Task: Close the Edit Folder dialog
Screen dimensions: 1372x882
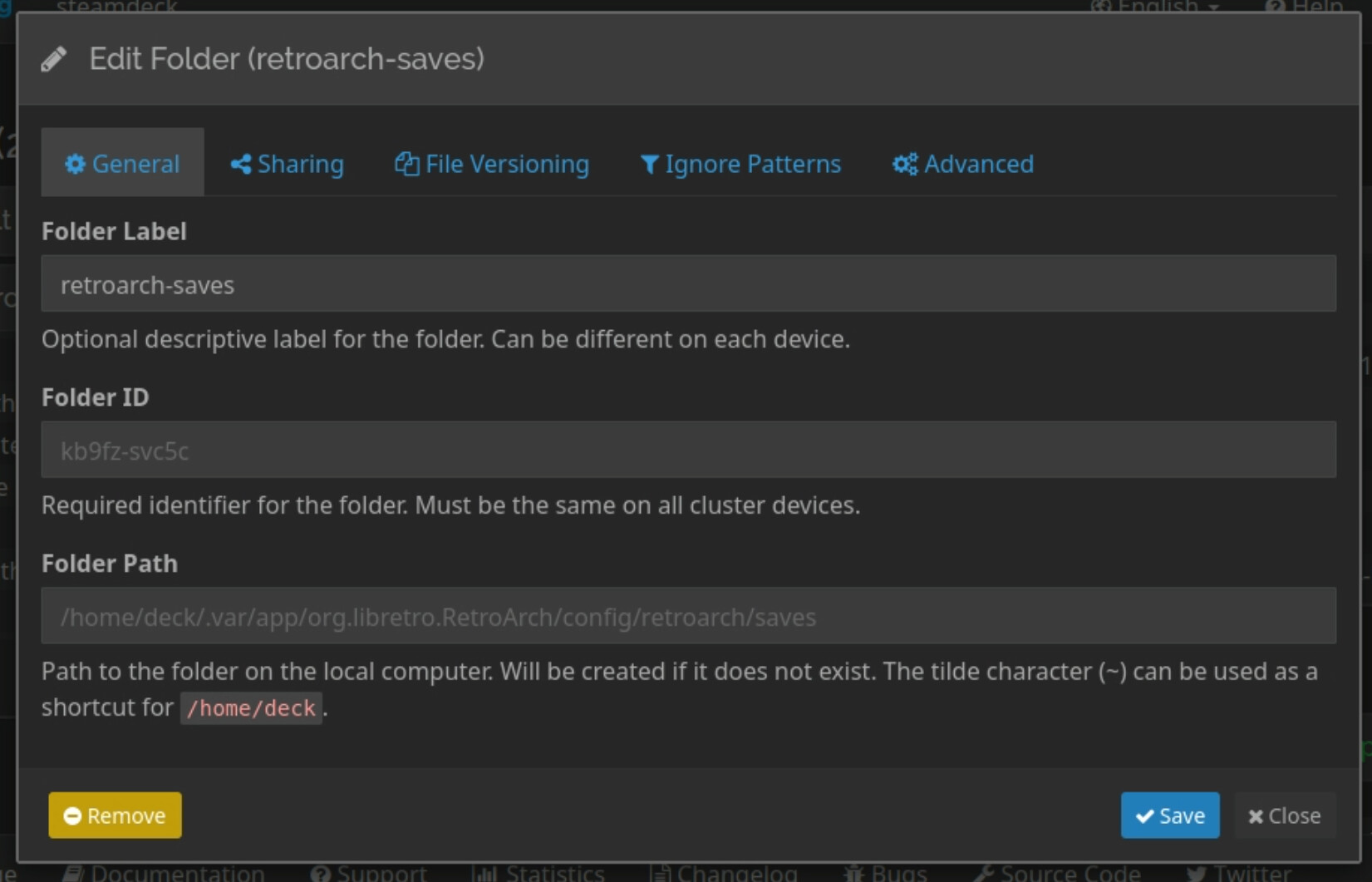Action: [x=1283, y=815]
